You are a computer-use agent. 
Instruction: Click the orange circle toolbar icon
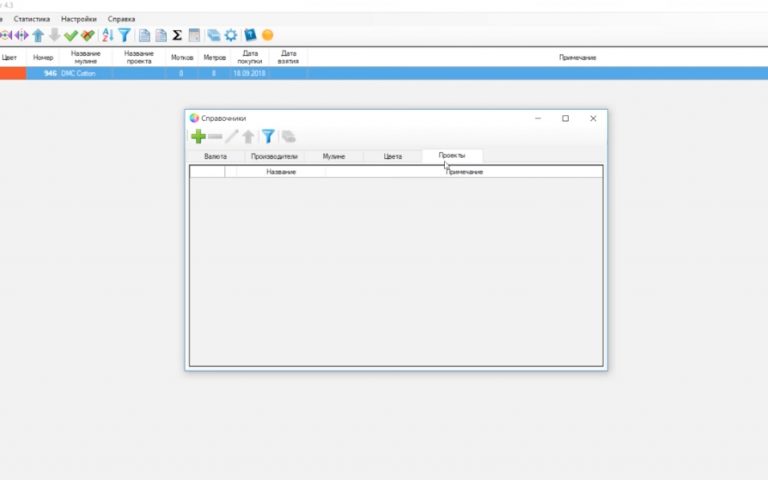pos(267,35)
